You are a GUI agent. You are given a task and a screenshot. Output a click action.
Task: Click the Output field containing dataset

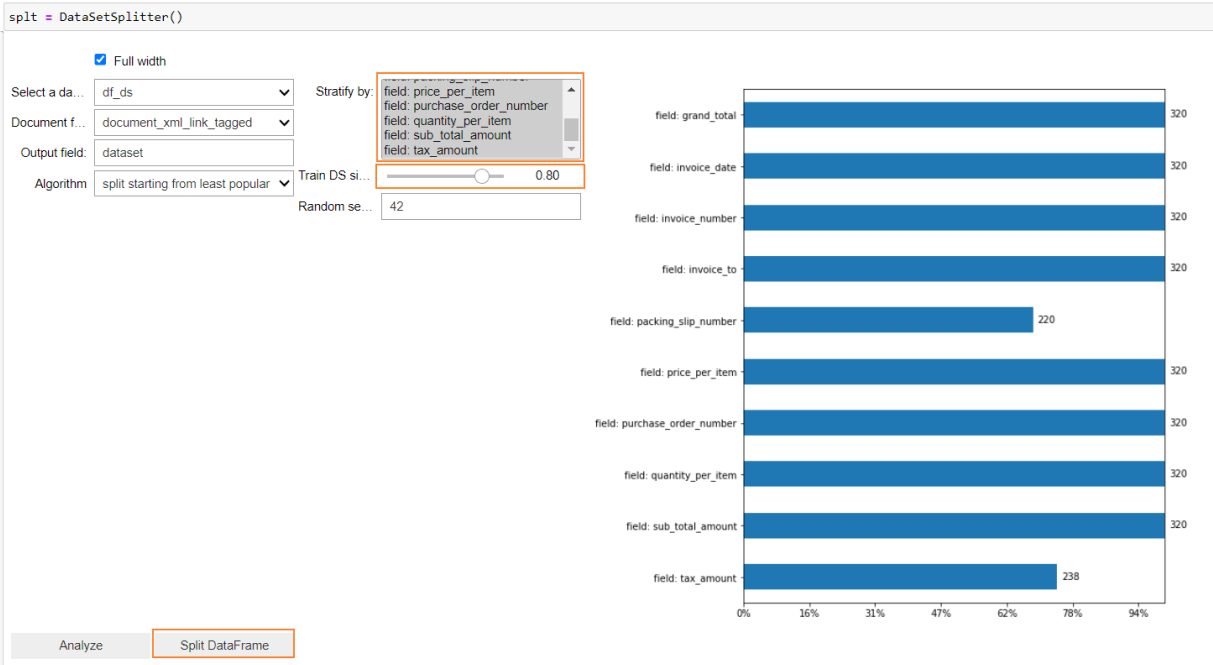tap(194, 153)
